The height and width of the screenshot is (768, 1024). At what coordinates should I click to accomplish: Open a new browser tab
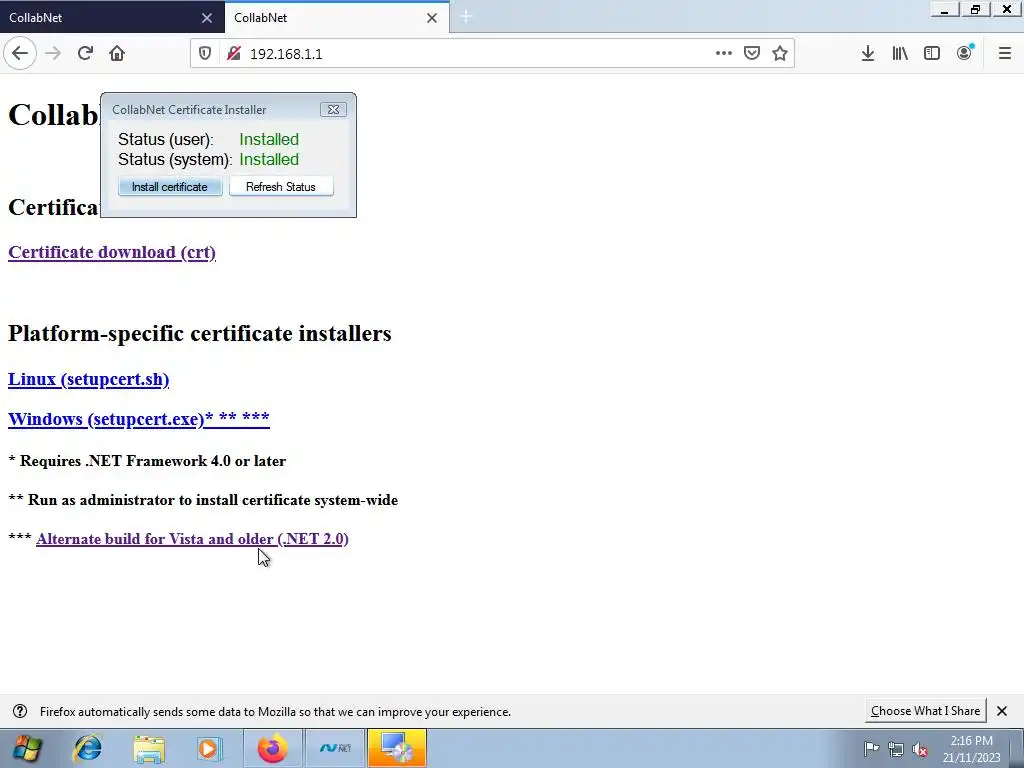pyautogui.click(x=466, y=17)
